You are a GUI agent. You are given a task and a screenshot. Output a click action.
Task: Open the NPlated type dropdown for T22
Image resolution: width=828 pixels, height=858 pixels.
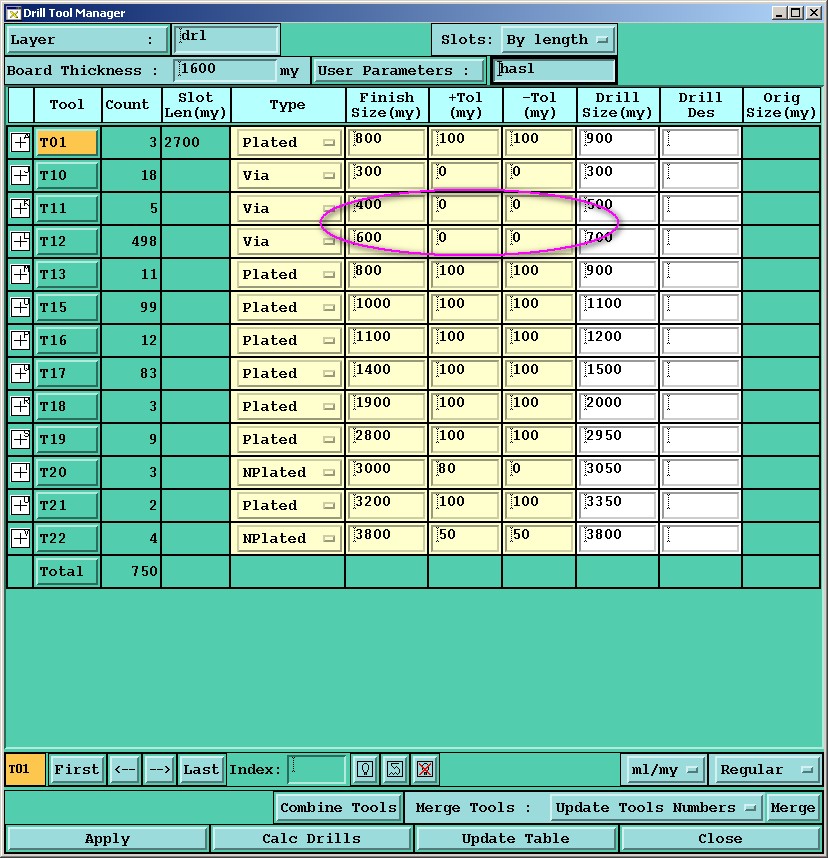click(x=287, y=538)
